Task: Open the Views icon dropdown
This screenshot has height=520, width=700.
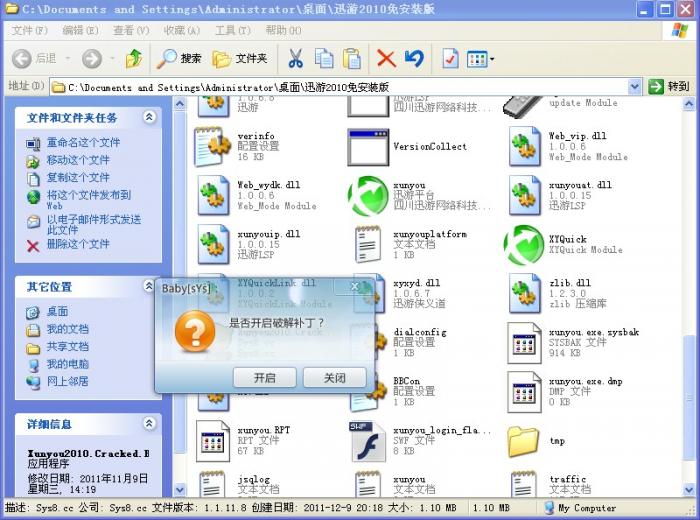Action: 480,59
